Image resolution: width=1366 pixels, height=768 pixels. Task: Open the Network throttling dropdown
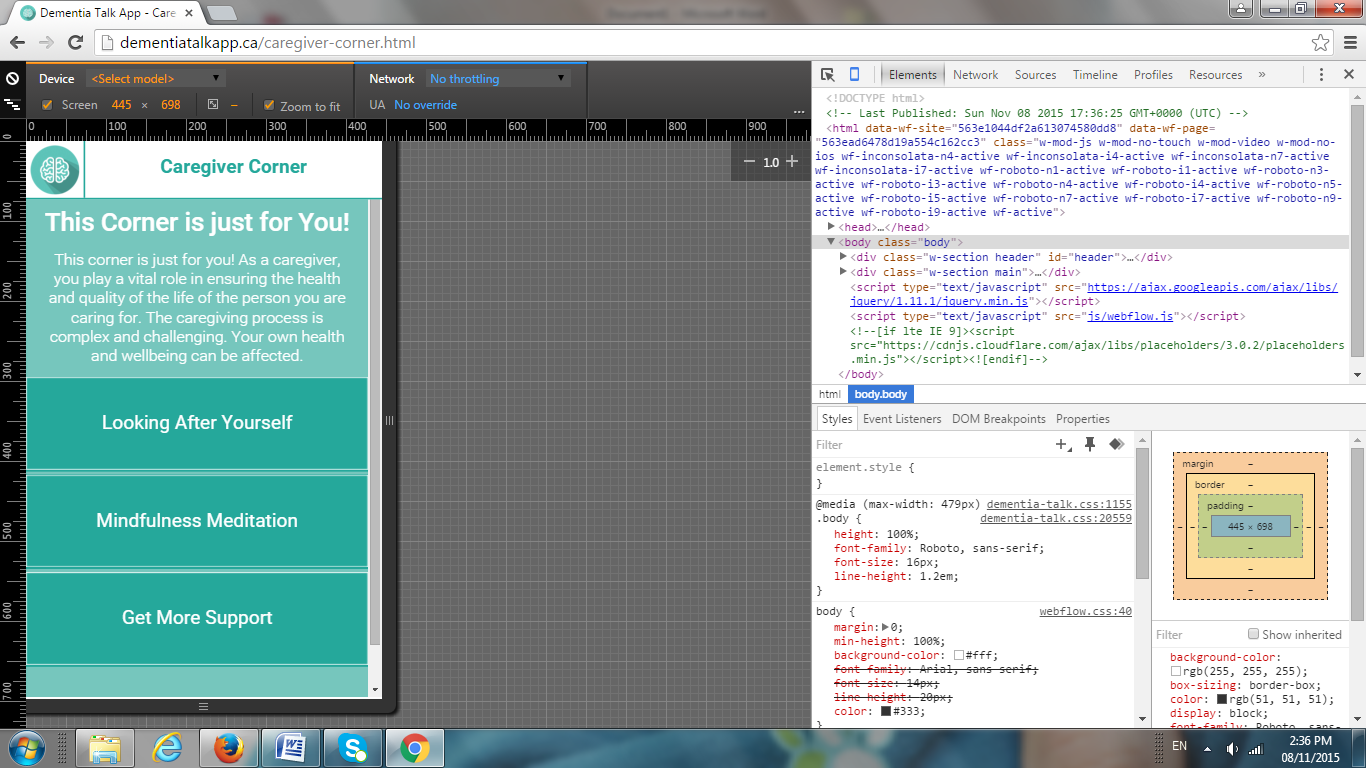coord(498,78)
